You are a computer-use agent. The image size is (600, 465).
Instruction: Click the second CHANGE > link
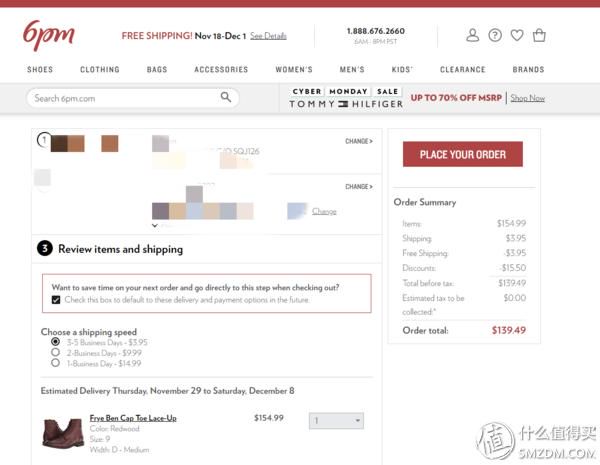[x=359, y=187]
